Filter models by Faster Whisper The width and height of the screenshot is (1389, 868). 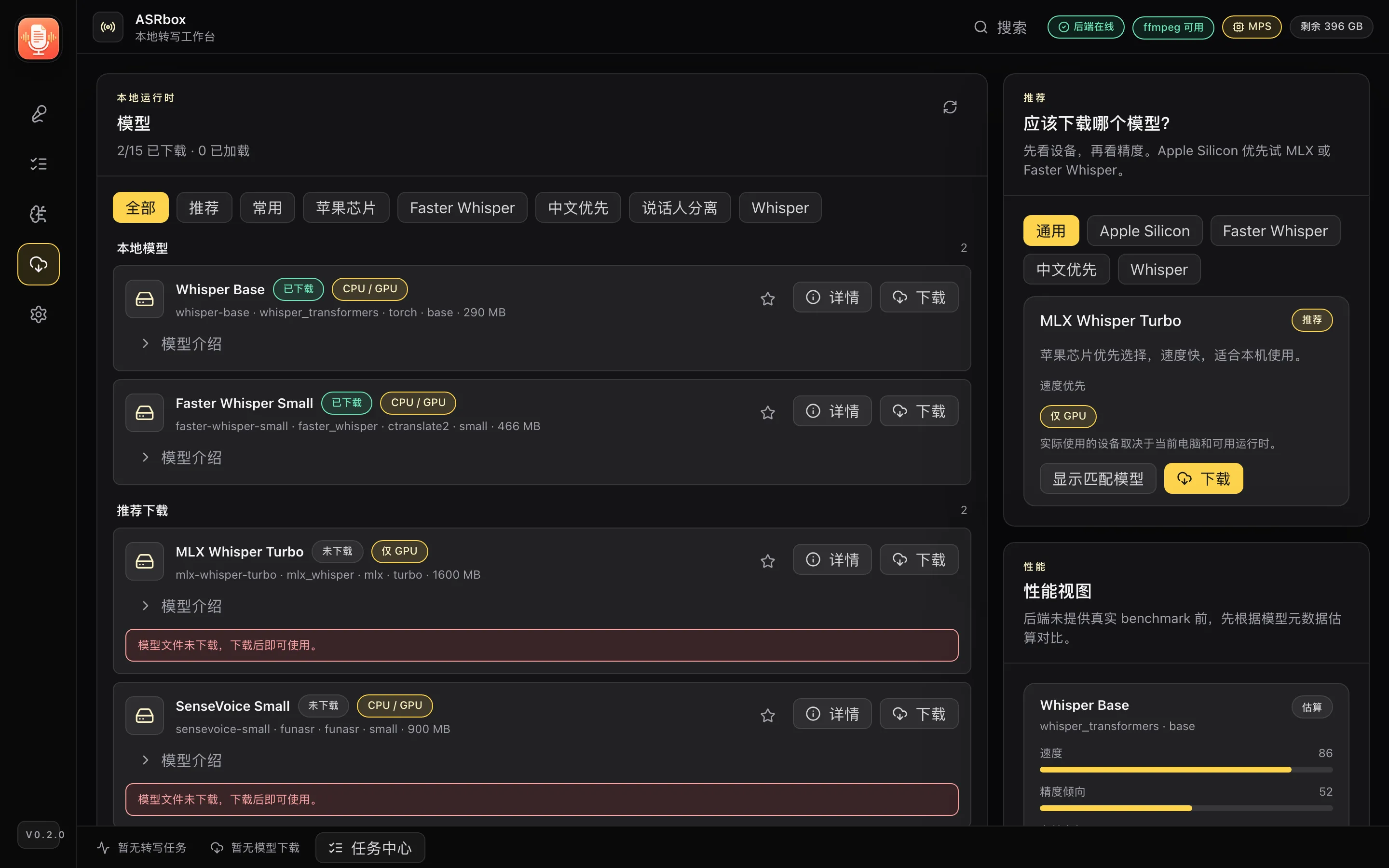[462, 207]
